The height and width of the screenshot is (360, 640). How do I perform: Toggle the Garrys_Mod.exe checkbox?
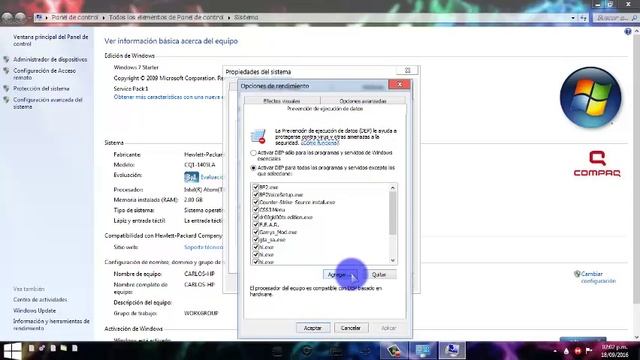(256, 232)
